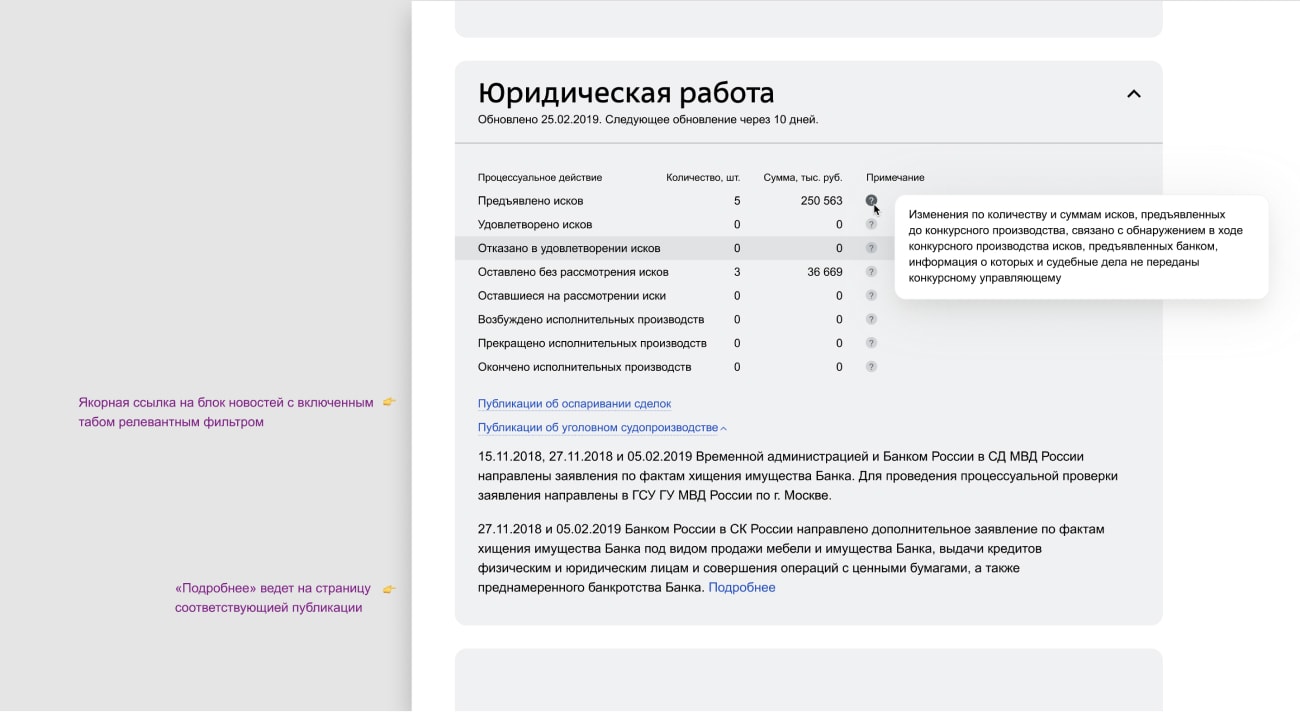Image resolution: width=1300 pixels, height=712 pixels.
Task: Follow the Подробнее link
Action: pyautogui.click(x=741, y=587)
